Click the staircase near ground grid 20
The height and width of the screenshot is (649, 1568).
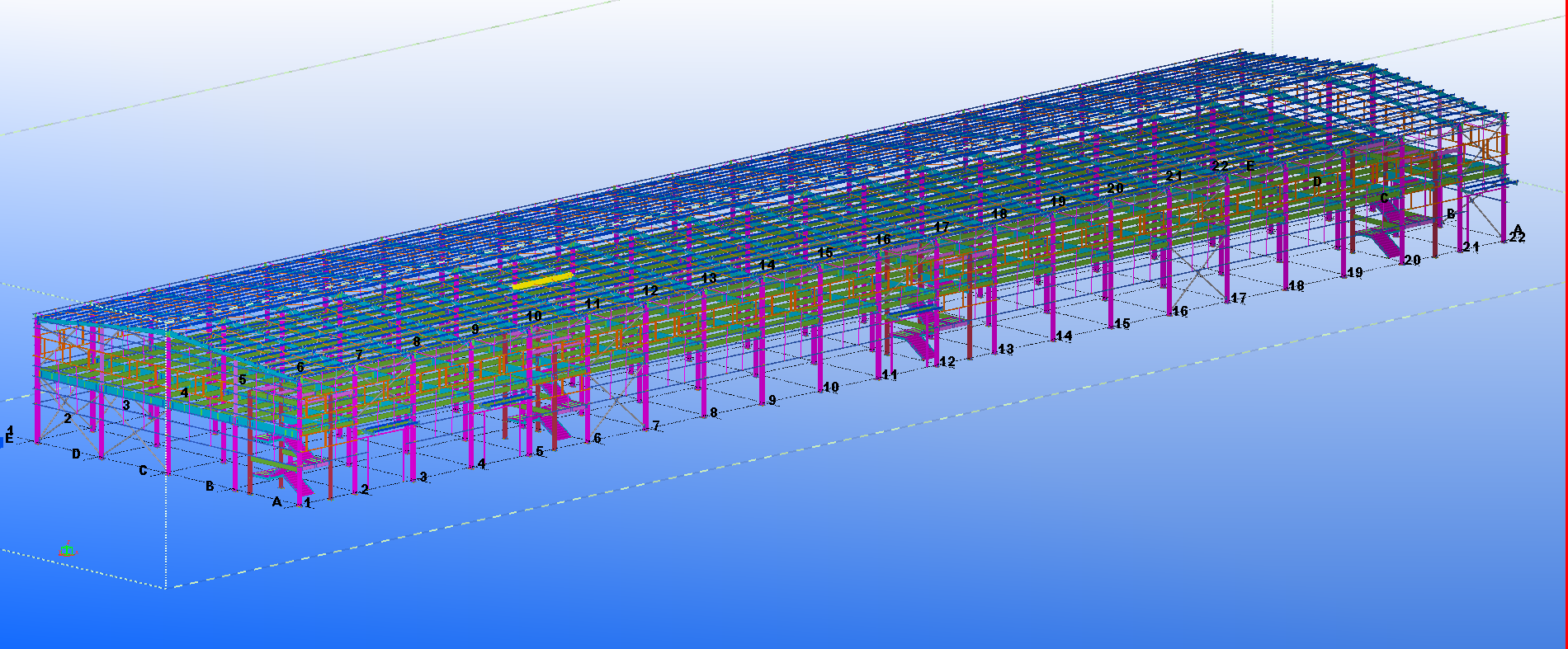(x=1382, y=235)
